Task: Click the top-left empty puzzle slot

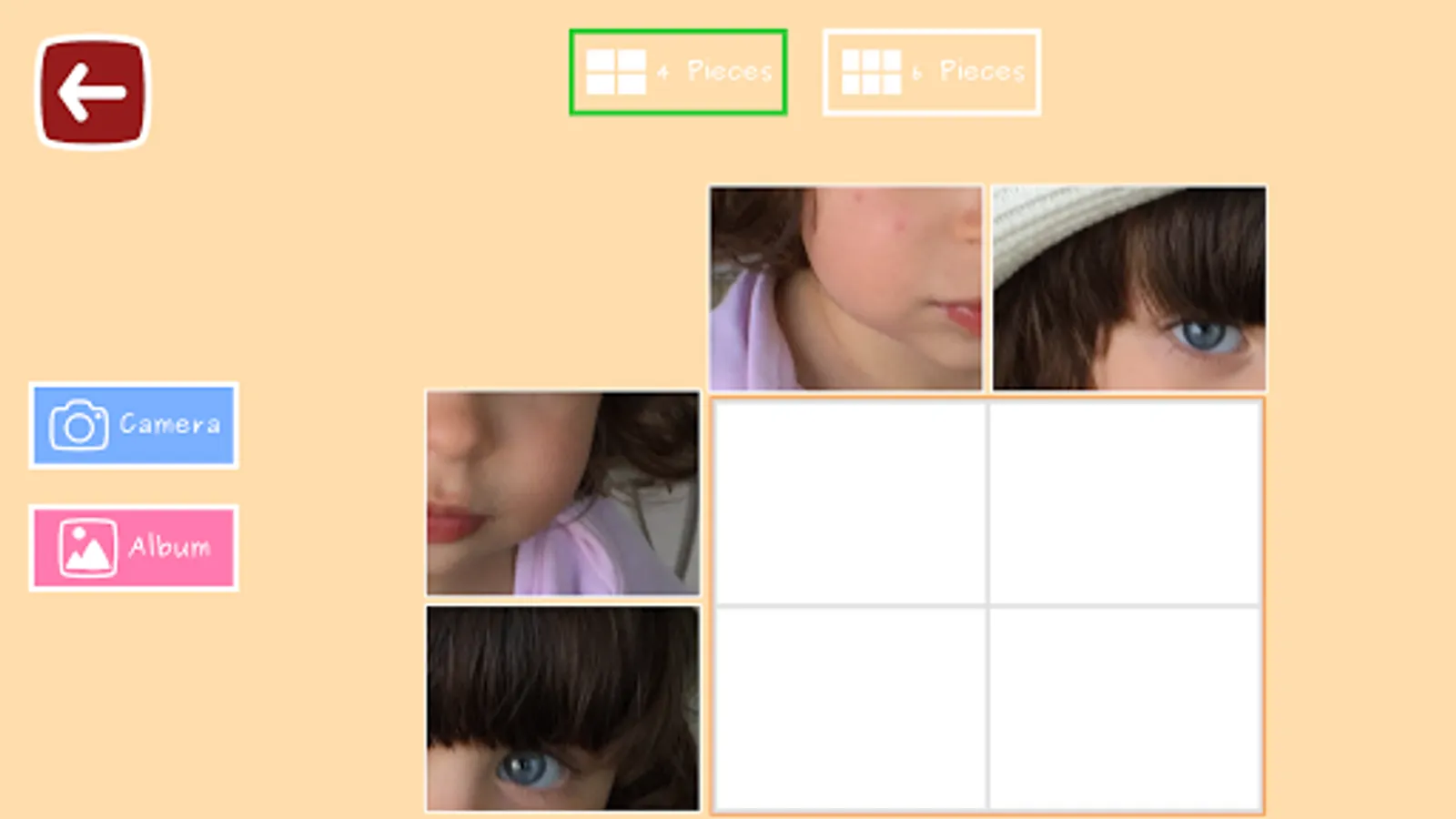Action: click(x=850, y=502)
